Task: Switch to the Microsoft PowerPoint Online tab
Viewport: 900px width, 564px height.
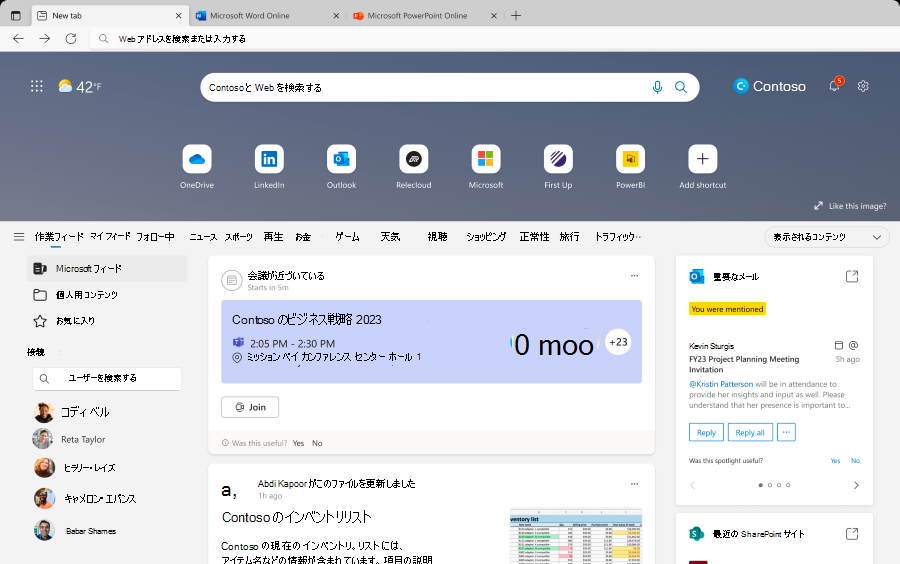Action: coord(425,15)
